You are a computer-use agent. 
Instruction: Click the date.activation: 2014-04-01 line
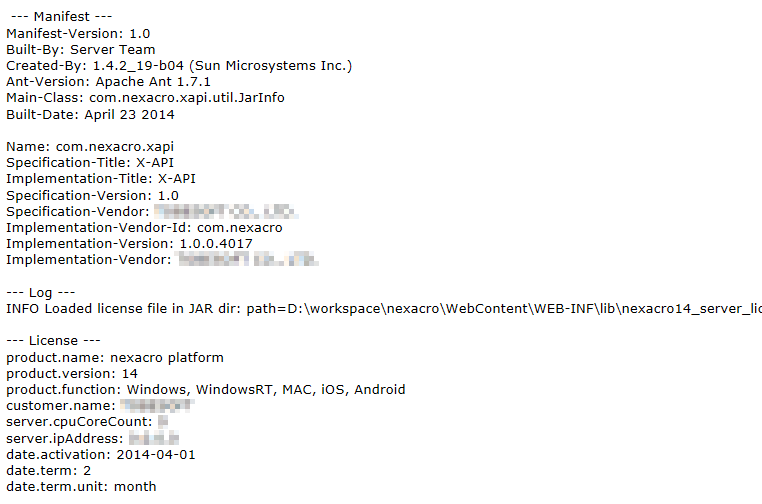(101, 454)
